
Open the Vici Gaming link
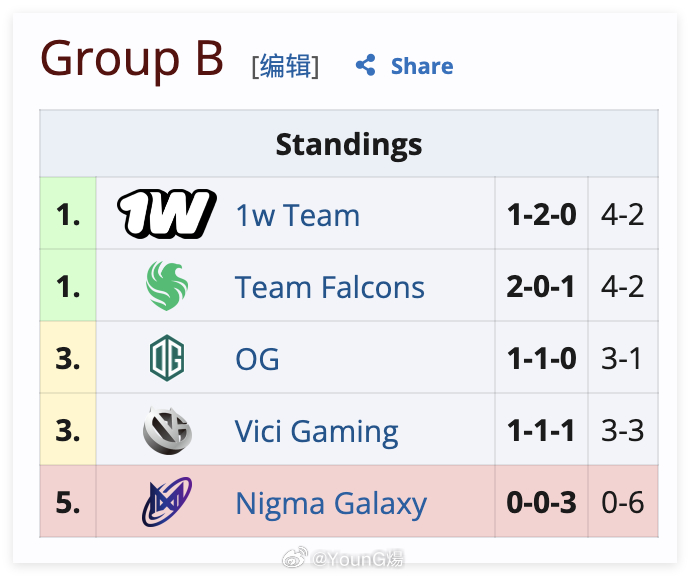pyautogui.click(x=316, y=431)
